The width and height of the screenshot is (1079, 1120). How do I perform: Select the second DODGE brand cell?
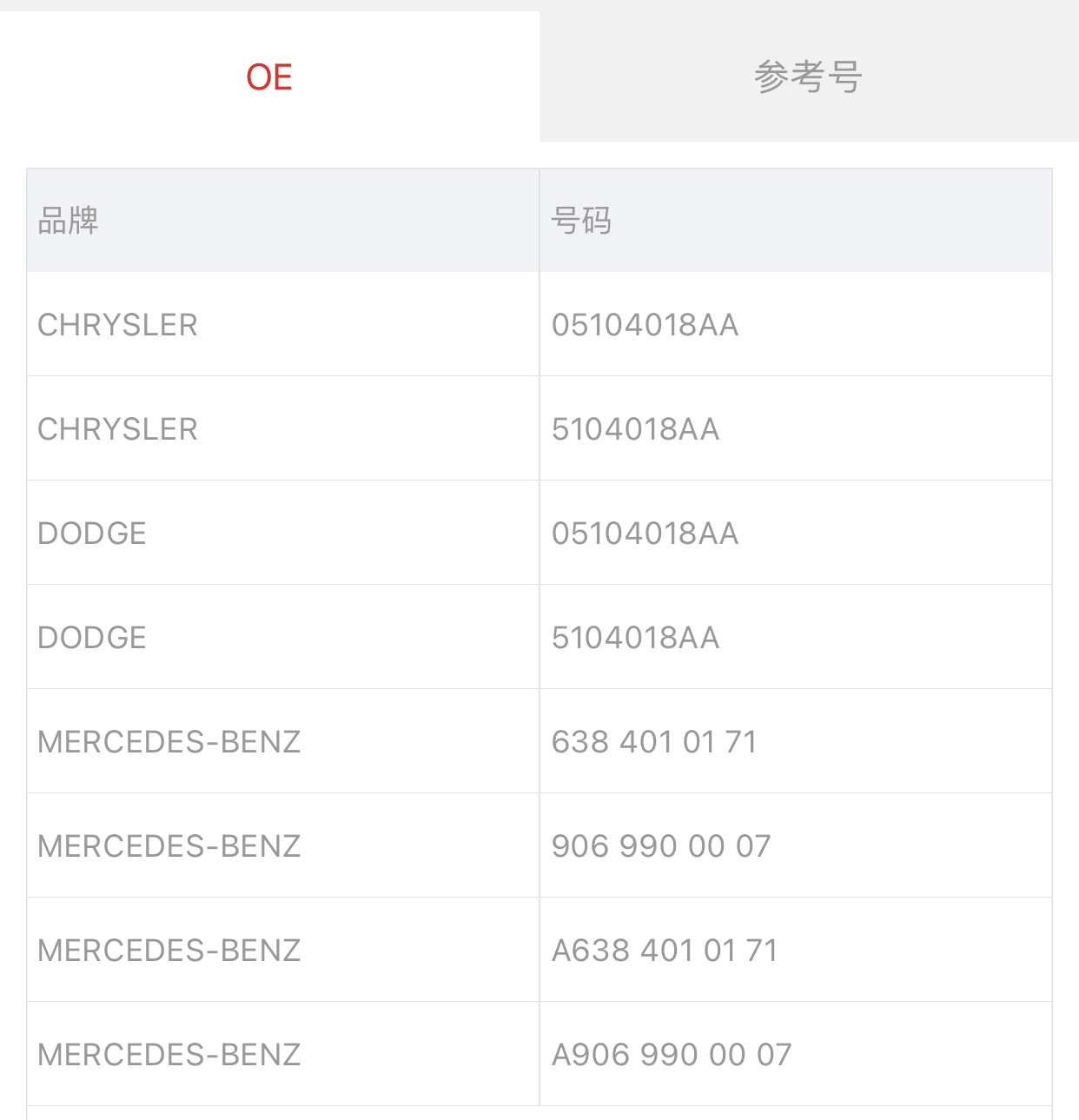click(92, 638)
